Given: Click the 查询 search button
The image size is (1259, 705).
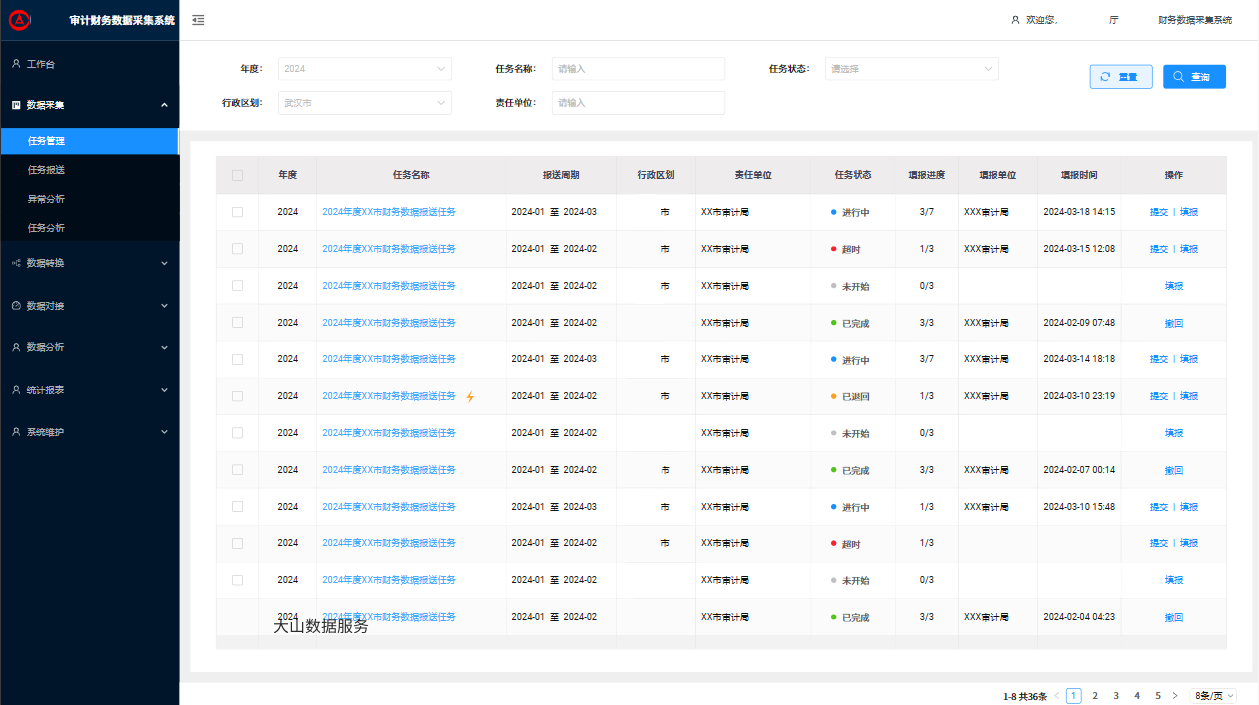Looking at the screenshot, I should [1194, 77].
